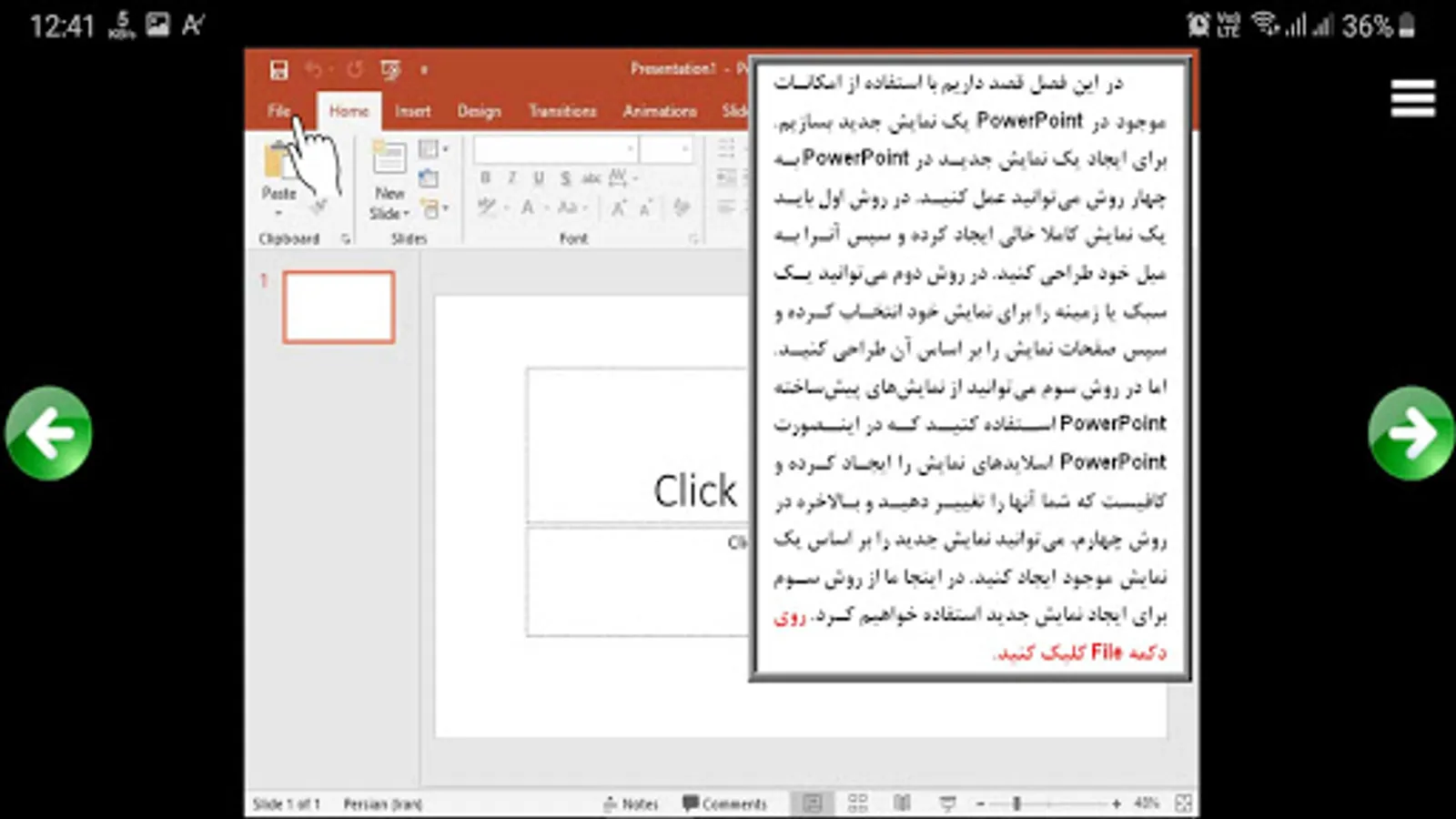Open the Comments pane
Image resolution: width=1456 pixels, height=819 pixels.
[x=725, y=804]
